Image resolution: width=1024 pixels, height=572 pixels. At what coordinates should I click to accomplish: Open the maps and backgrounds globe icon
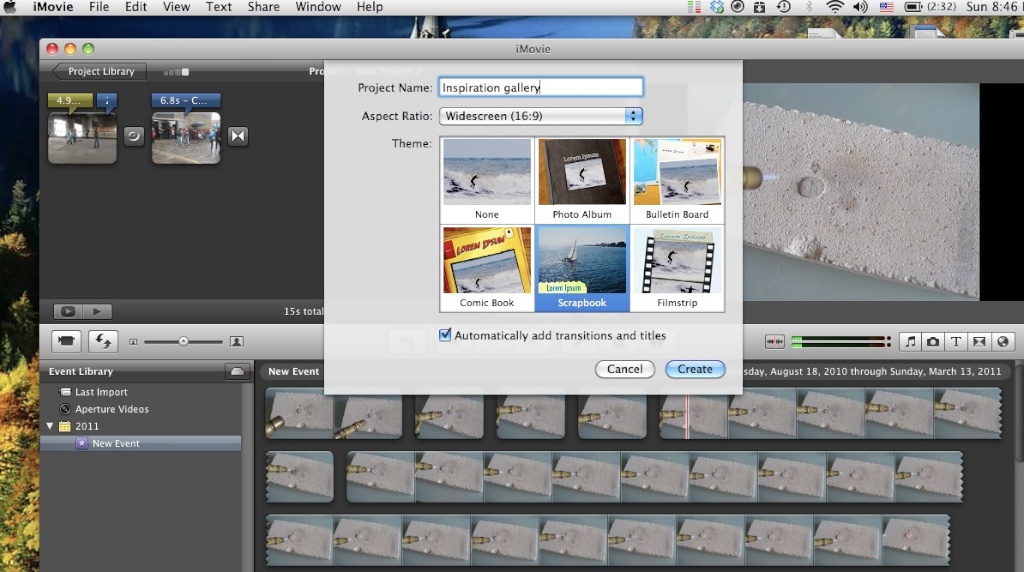click(x=1002, y=341)
